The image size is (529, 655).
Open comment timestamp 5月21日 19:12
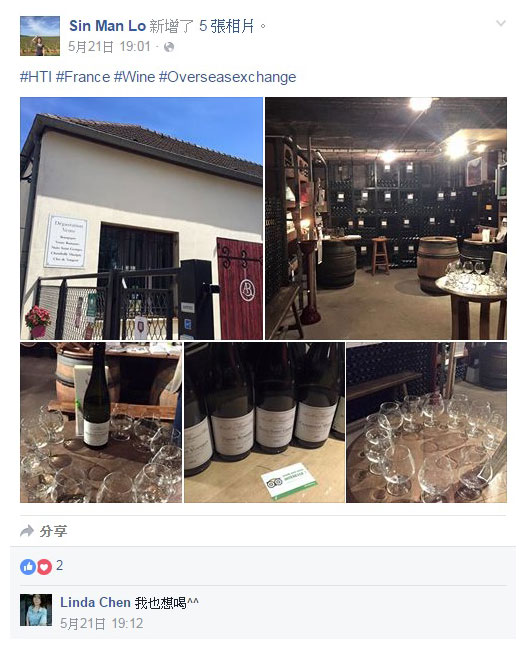pos(102,624)
